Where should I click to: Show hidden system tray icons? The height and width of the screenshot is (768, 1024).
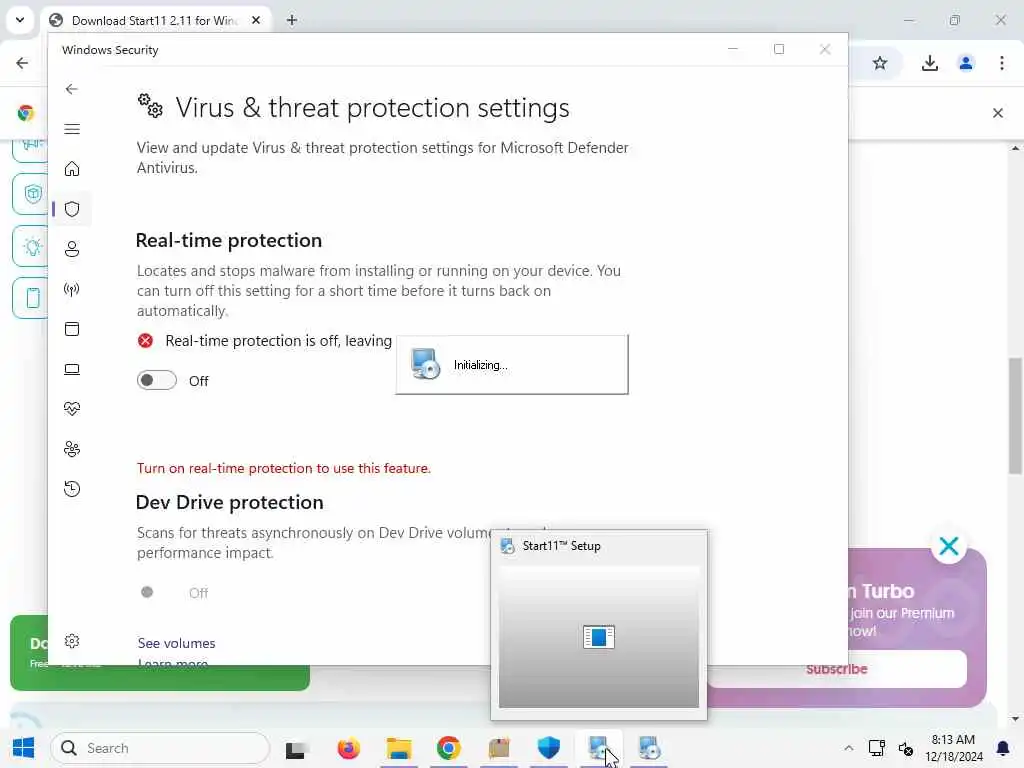click(848, 748)
